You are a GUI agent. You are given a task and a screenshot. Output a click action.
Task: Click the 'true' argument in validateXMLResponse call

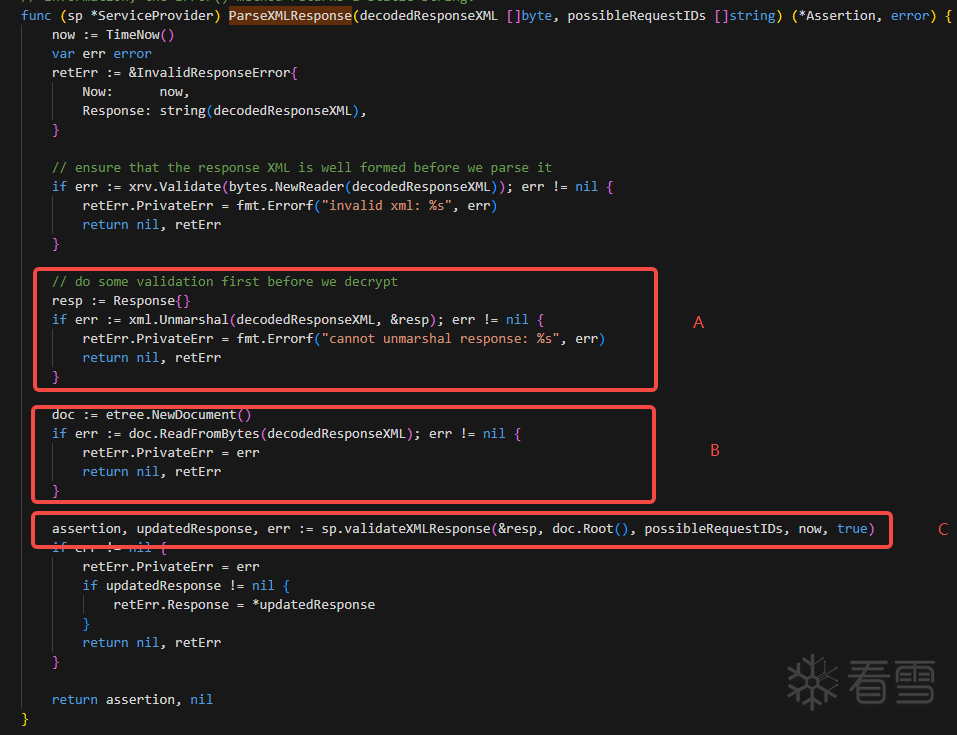(852, 529)
